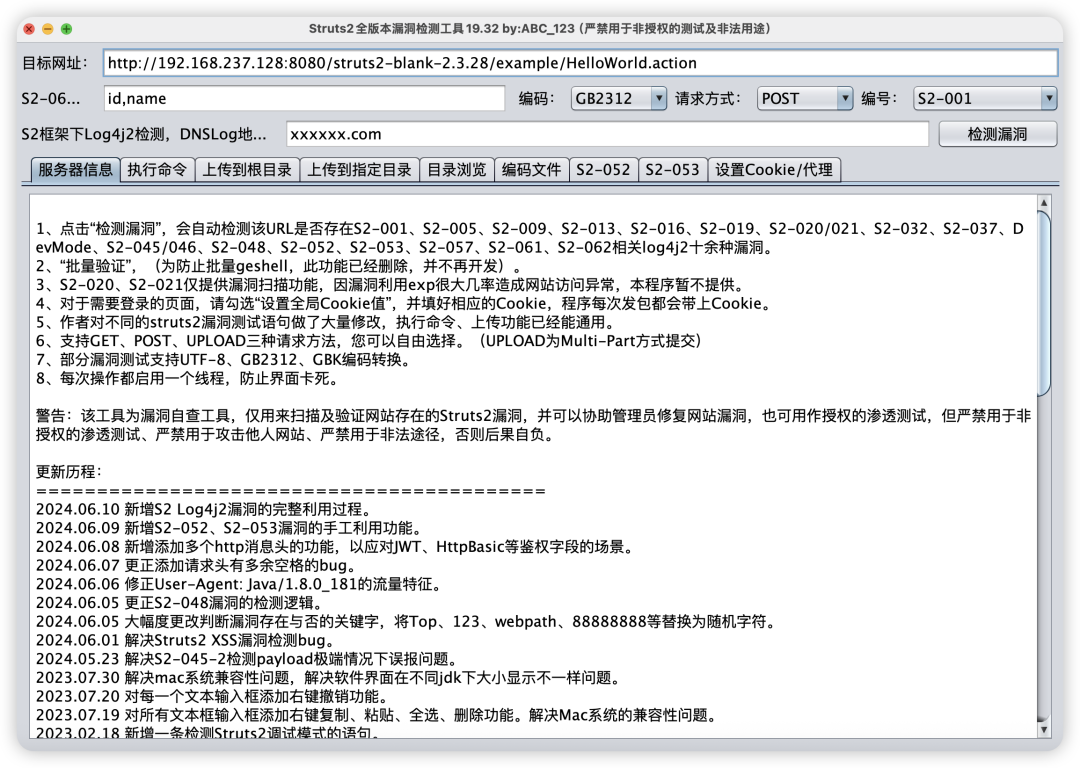Click the 目标网址 label
The image size is (1080, 768).
[x=55, y=63]
